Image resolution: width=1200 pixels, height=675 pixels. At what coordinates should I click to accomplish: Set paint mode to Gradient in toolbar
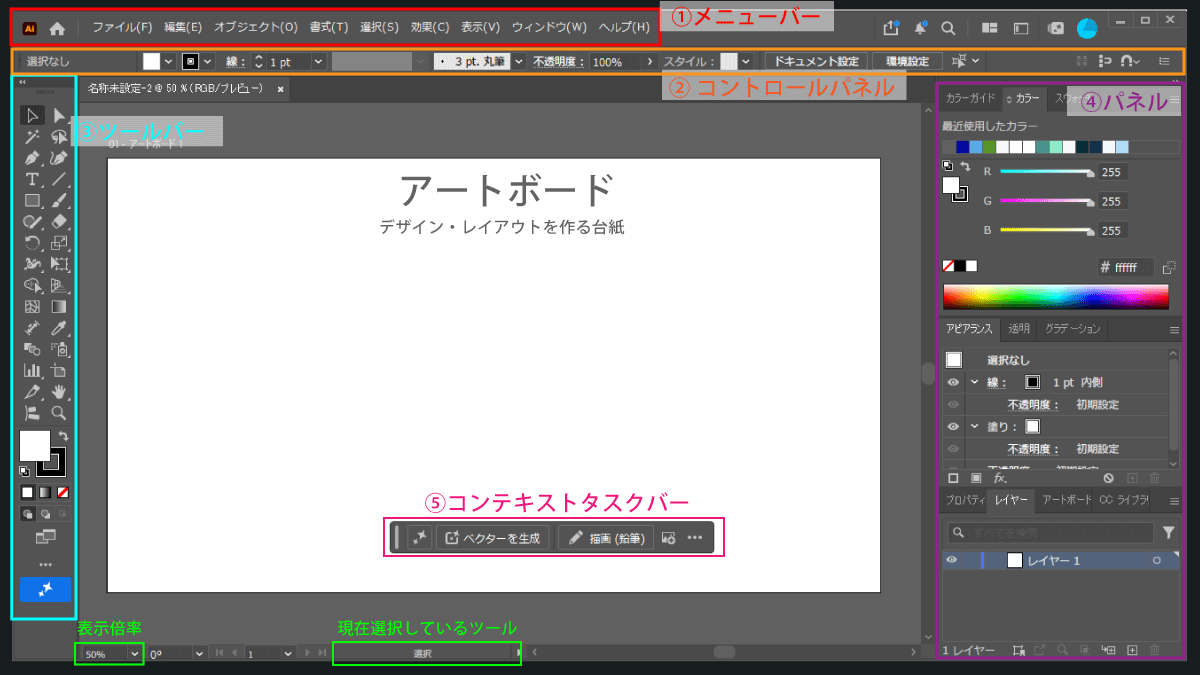(x=45, y=492)
